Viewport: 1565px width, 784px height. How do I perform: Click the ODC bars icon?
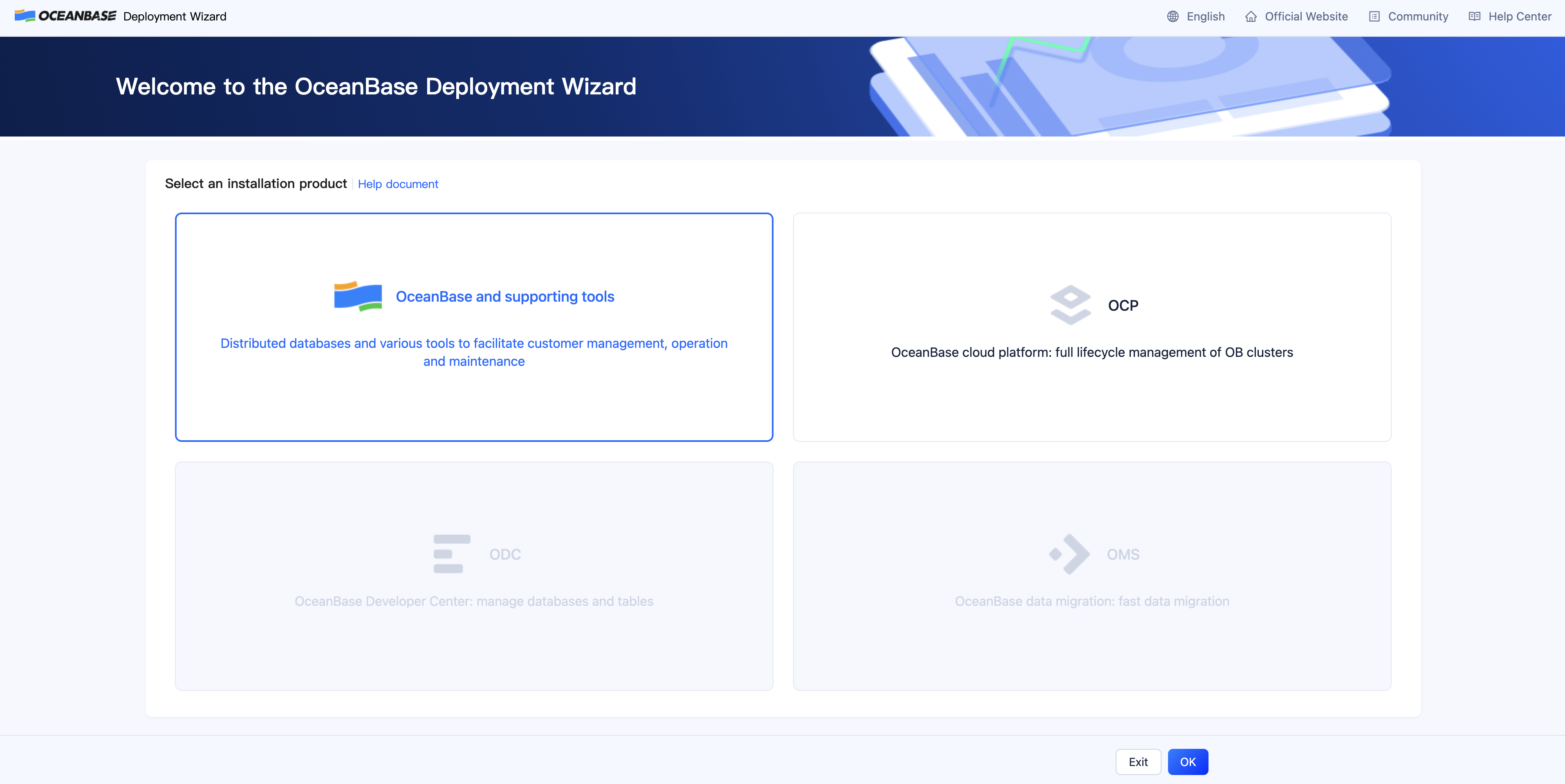click(x=451, y=554)
